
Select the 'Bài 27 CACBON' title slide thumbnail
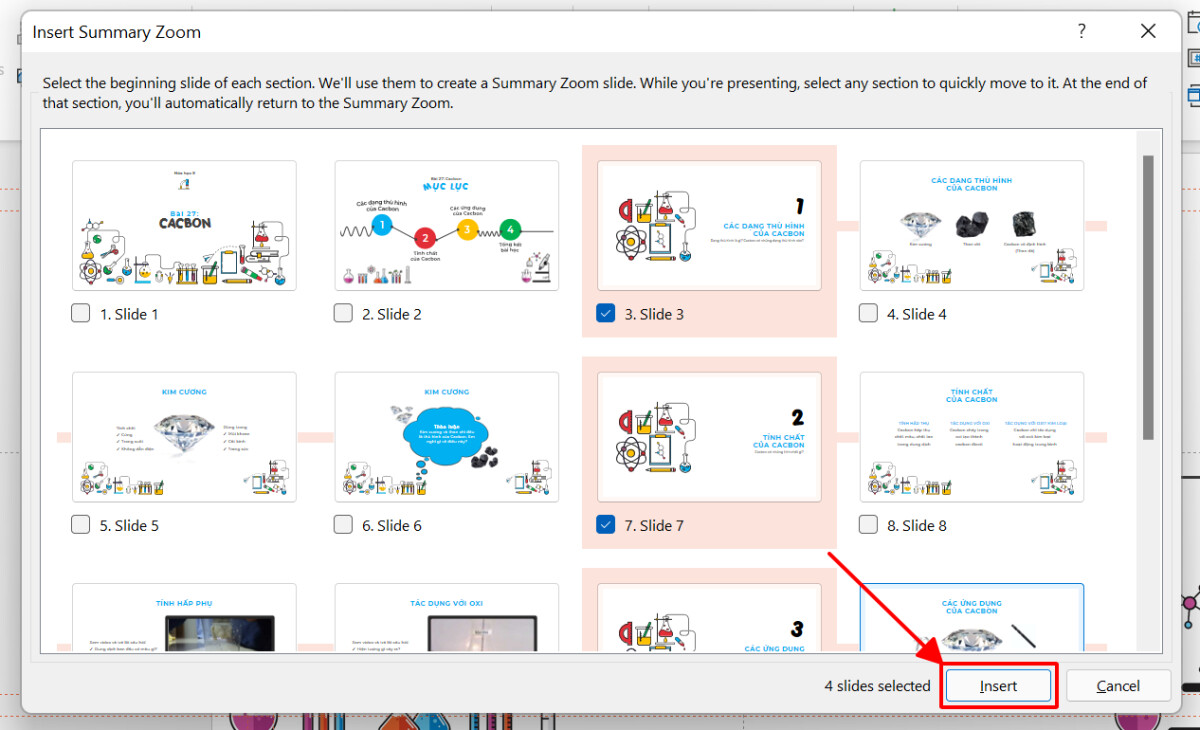pyautogui.click(x=184, y=225)
